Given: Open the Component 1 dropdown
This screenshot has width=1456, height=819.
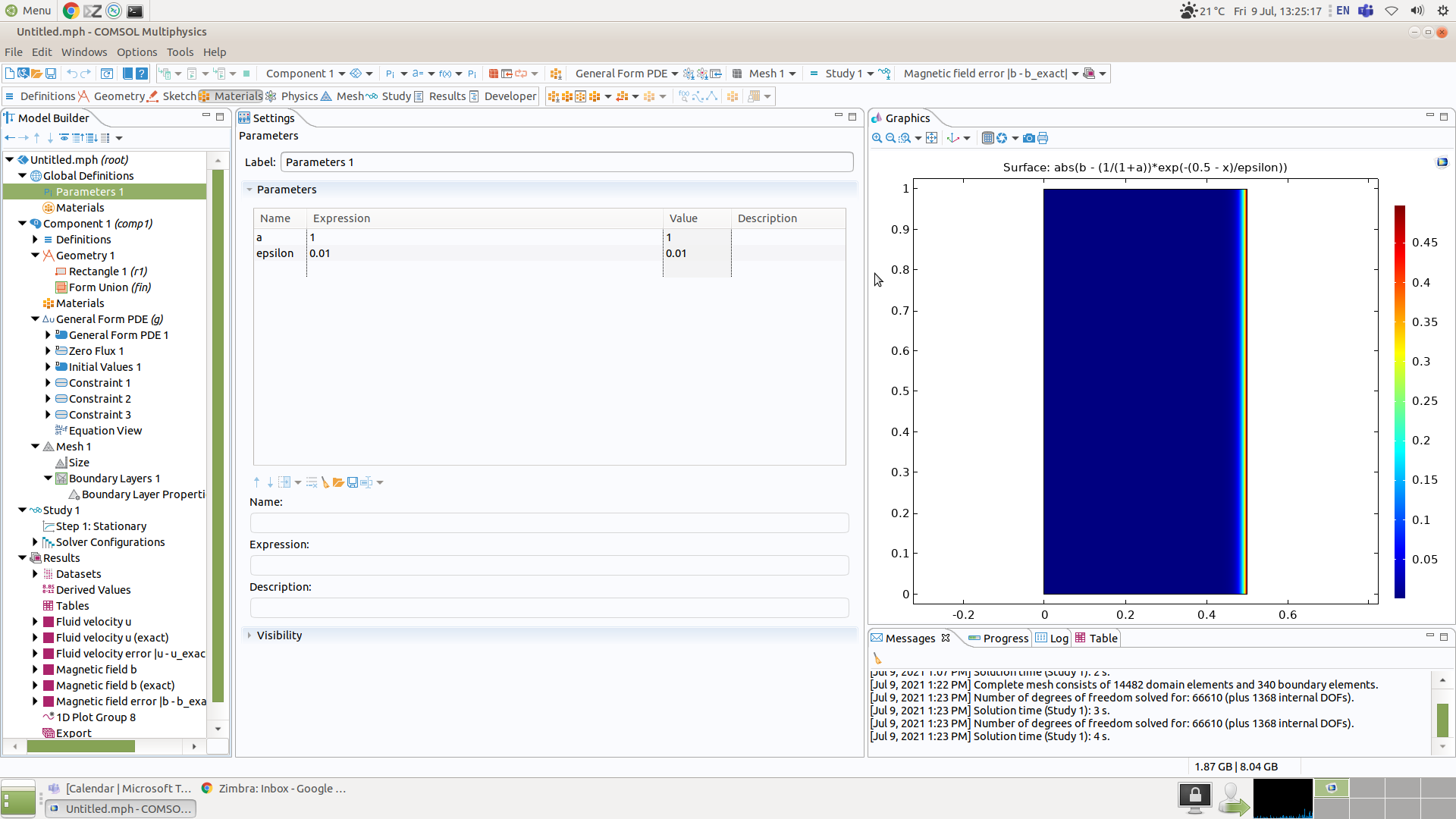Looking at the screenshot, I should tap(341, 74).
